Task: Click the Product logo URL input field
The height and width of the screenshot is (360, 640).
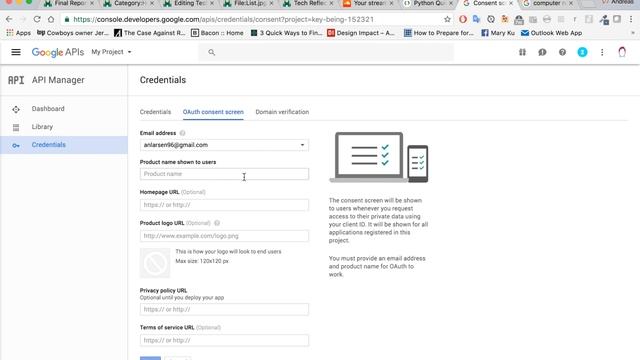Action: pos(224,236)
